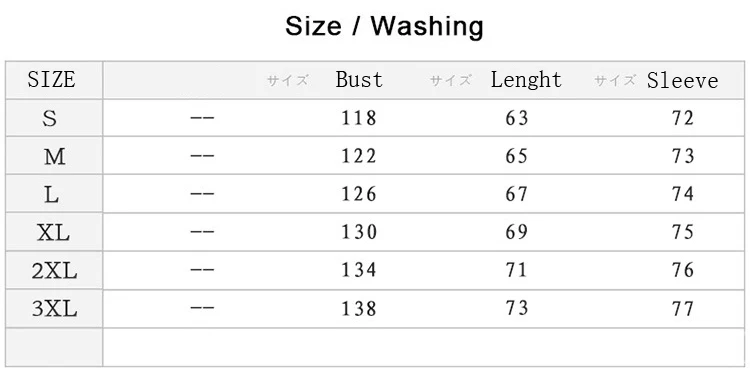Click length value 71

click(517, 270)
